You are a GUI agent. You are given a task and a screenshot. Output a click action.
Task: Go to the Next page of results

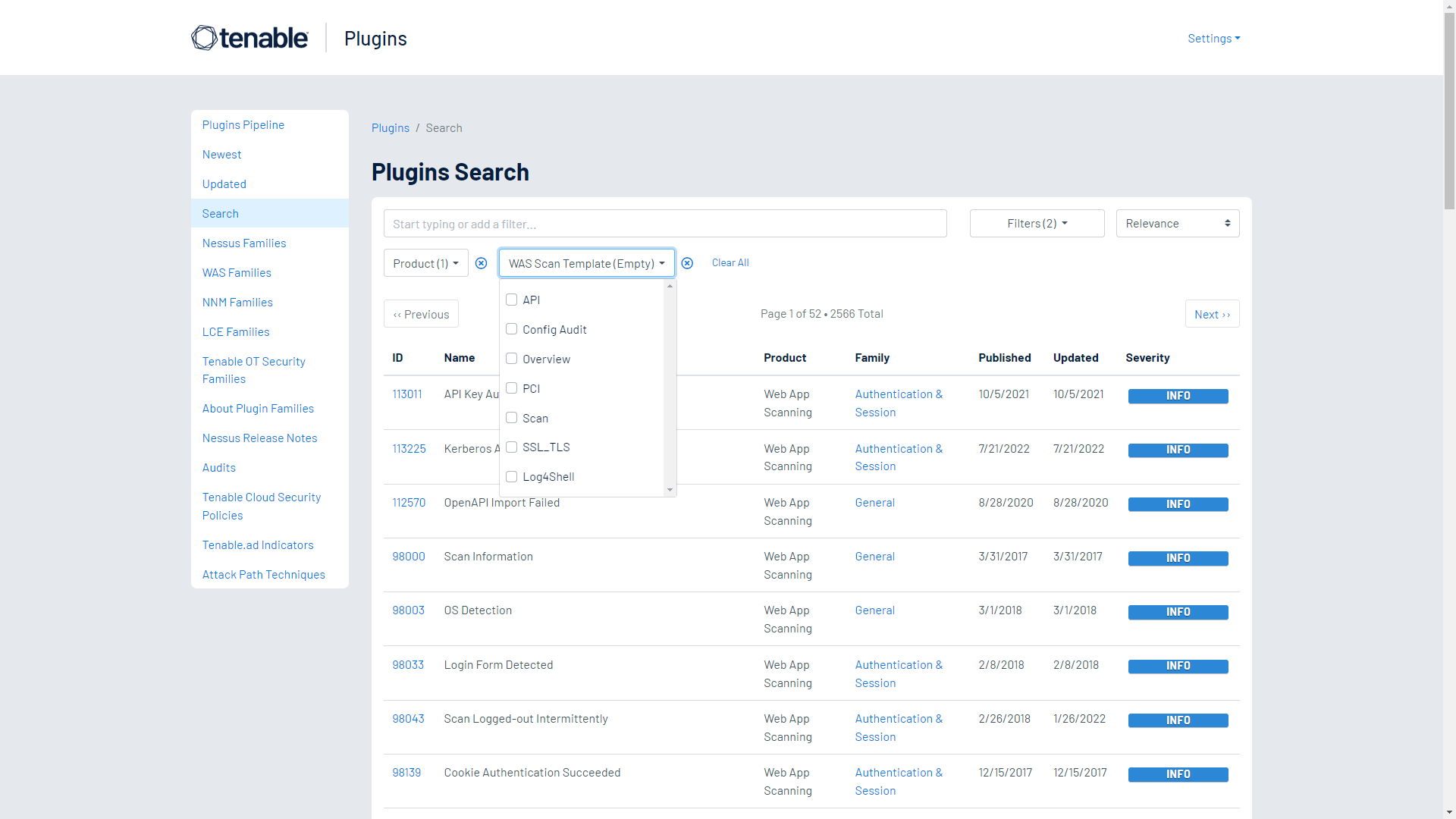(x=1211, y=313)
